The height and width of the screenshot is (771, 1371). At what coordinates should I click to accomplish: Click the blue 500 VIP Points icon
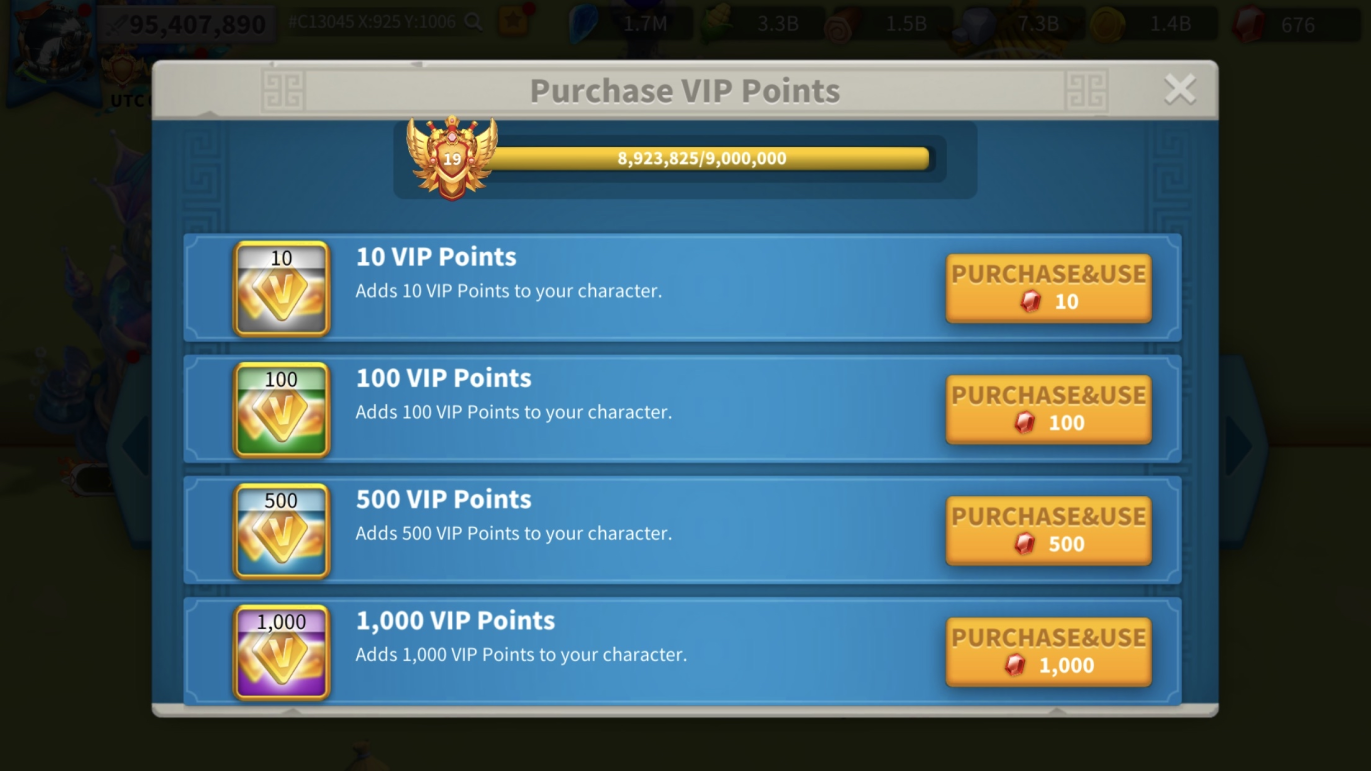tap(282, 530)
